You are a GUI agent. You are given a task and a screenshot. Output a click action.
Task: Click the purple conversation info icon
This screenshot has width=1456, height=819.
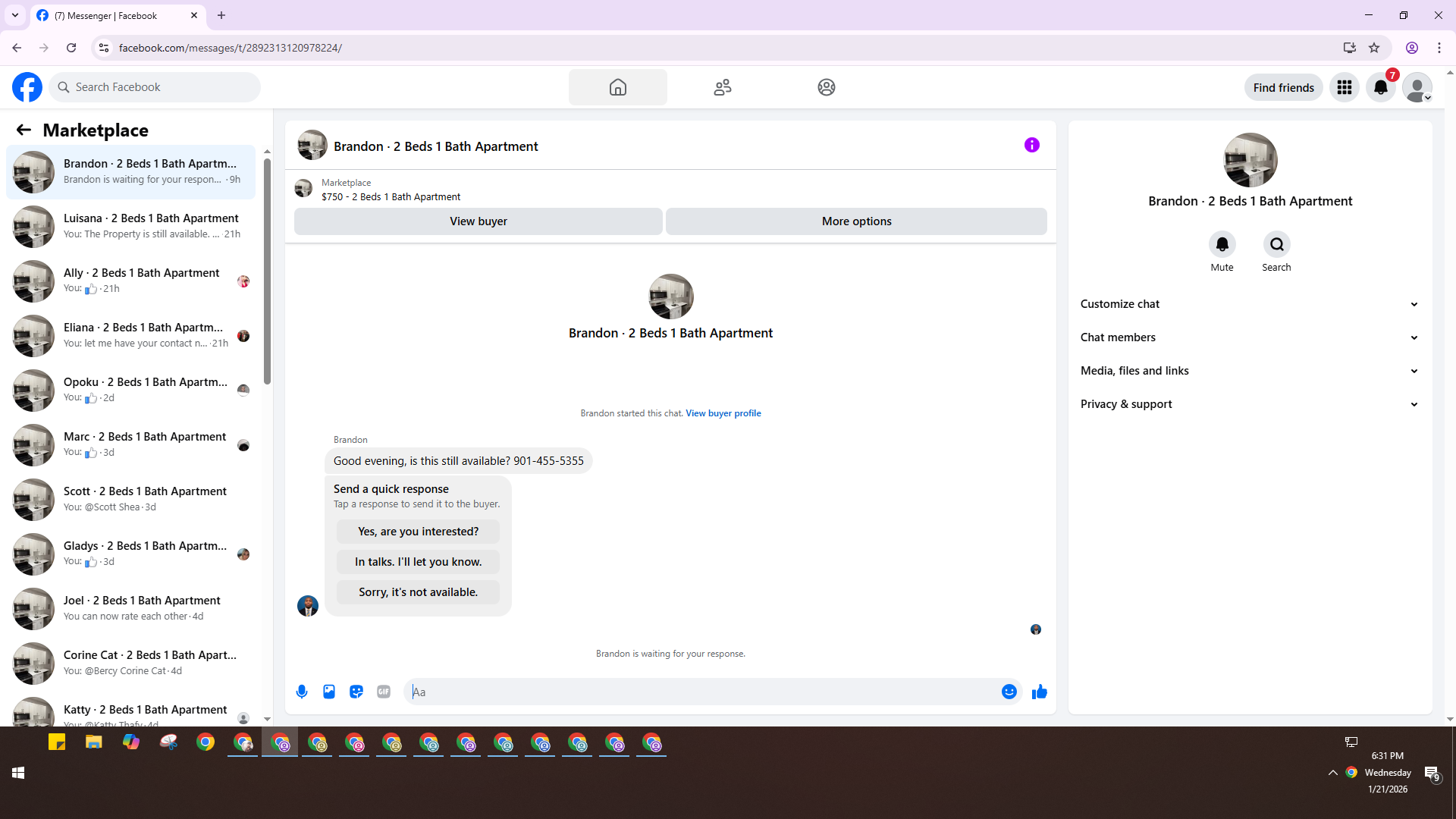(x=1031, y=145)
